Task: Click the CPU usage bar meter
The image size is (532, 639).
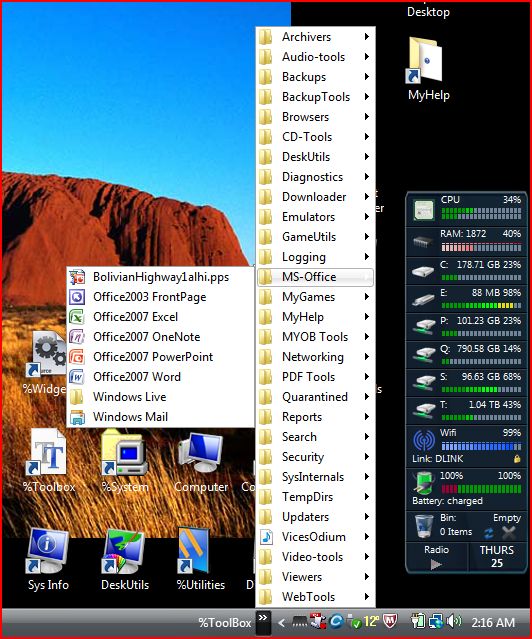Action: [x=481, y=213]
